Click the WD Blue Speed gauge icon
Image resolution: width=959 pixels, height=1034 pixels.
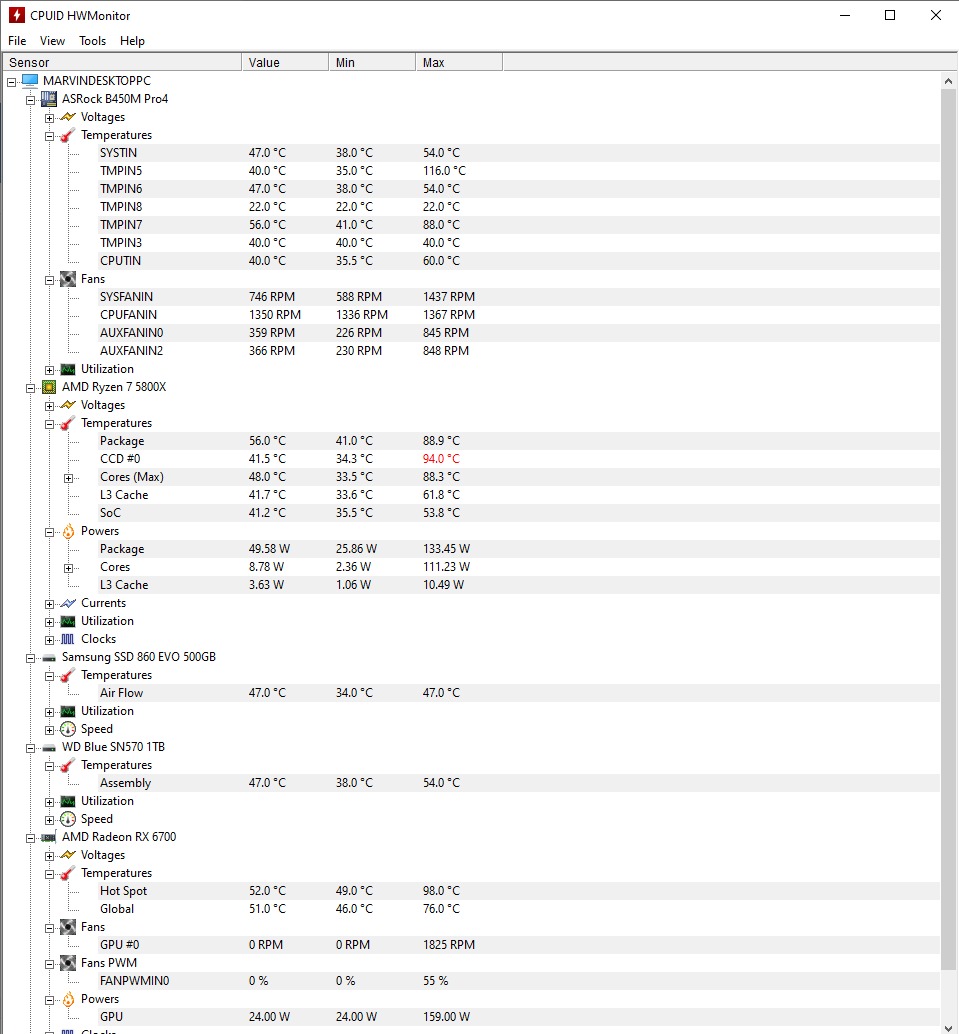tap(68, 819)
